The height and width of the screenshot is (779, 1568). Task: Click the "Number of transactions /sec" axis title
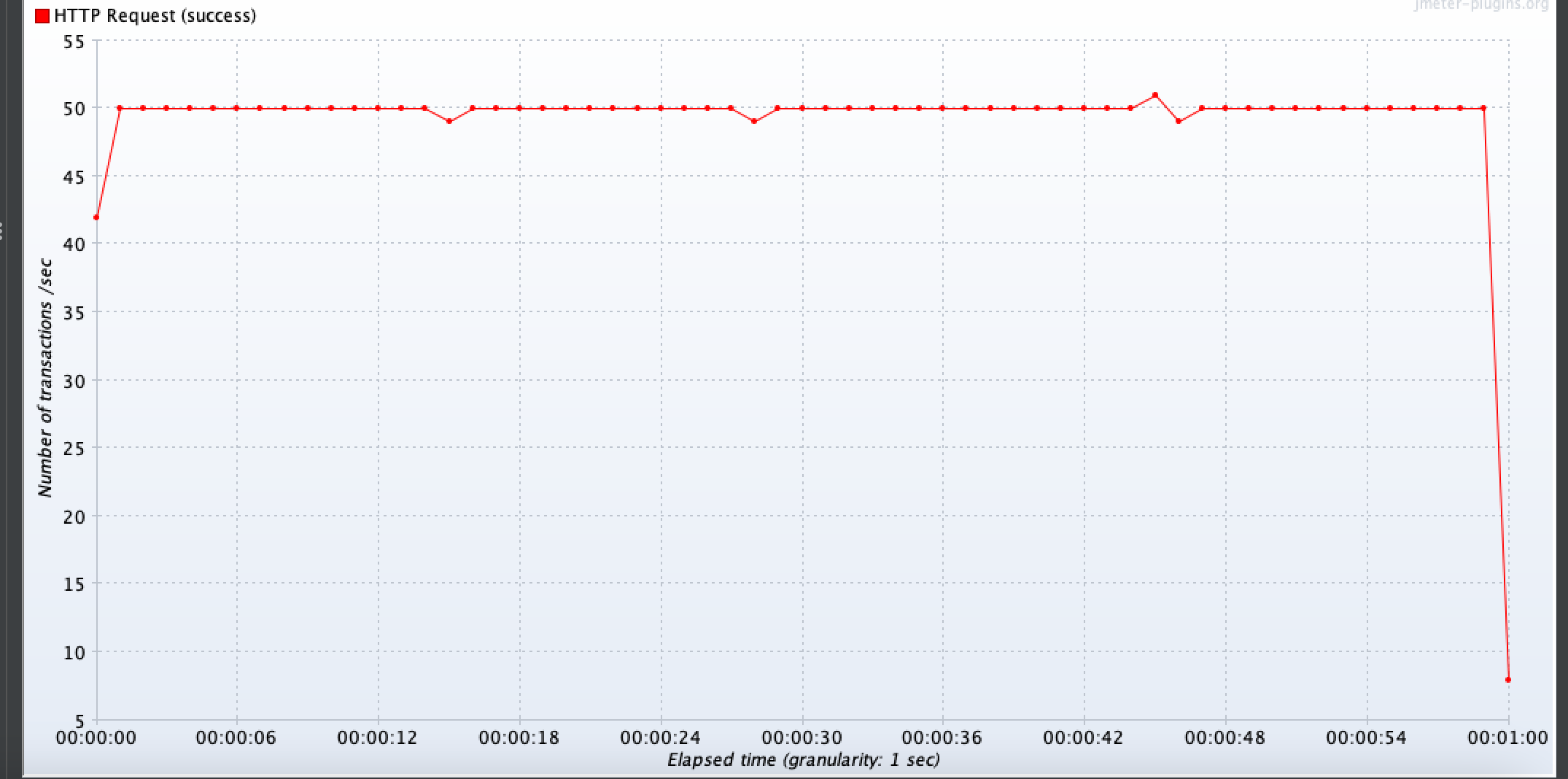[x=46, y=378]
